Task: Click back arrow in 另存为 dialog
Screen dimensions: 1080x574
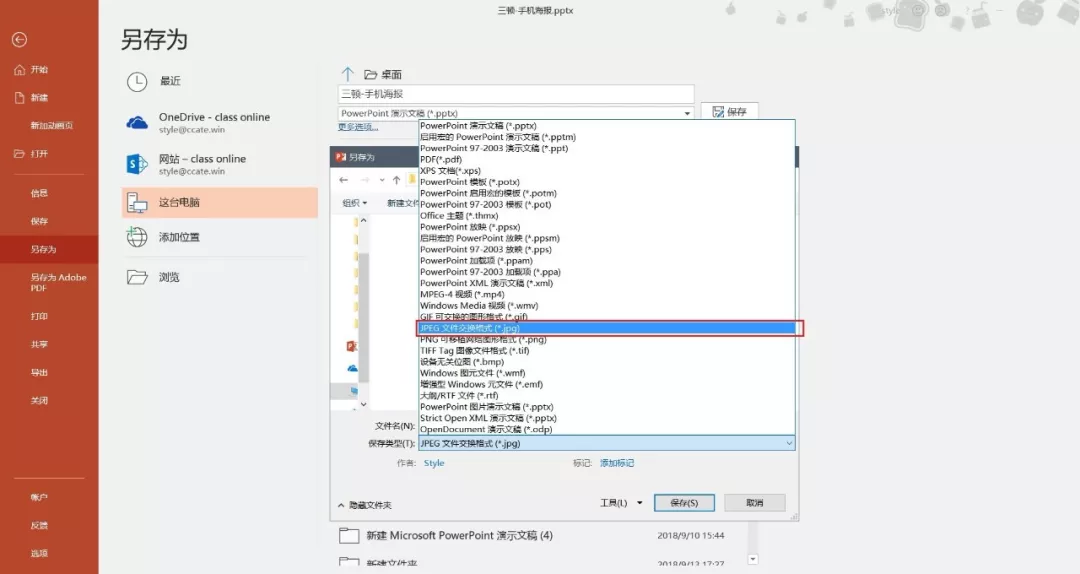Action: pyautogui.click(x=344, y=180)
